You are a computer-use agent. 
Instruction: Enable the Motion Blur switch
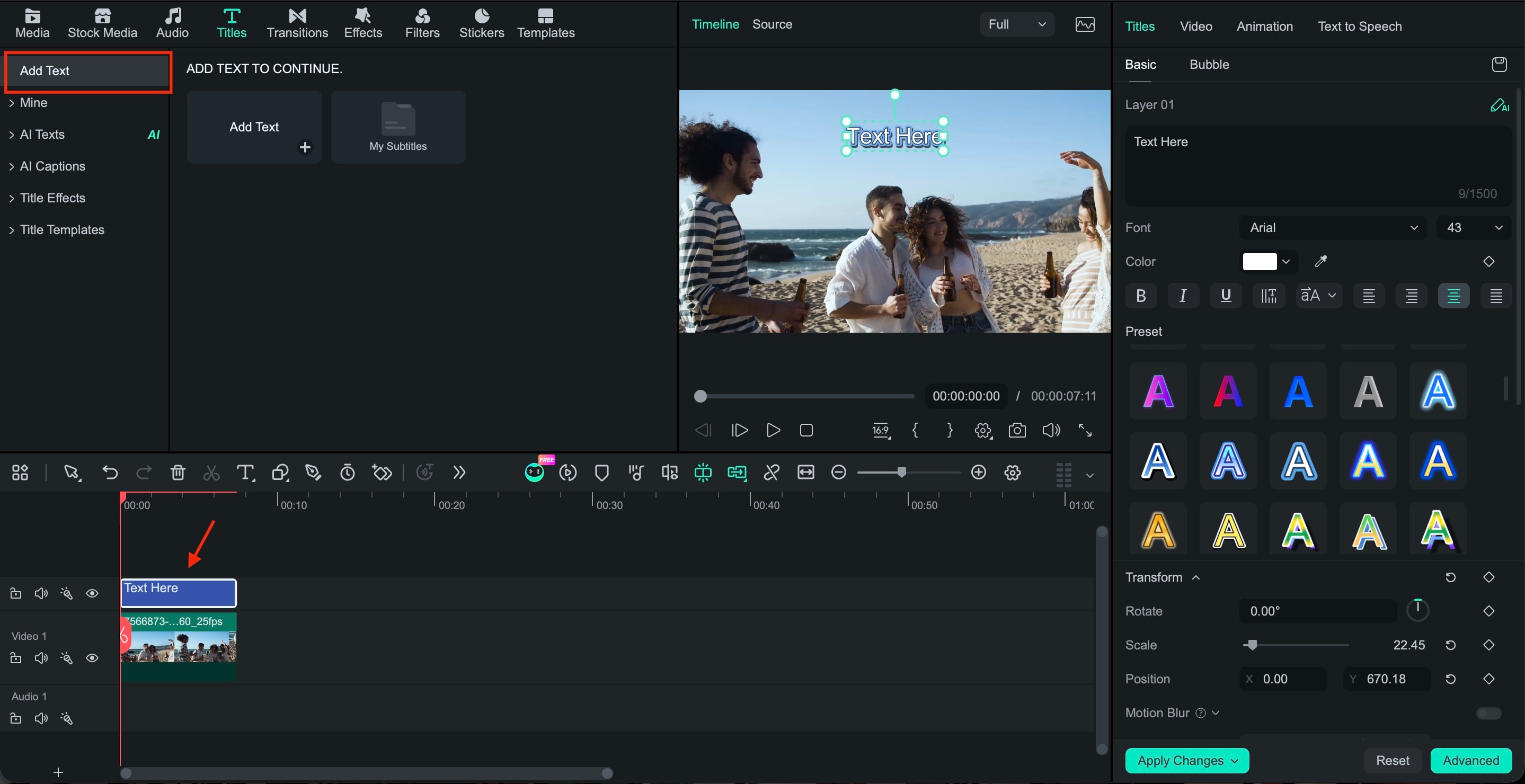(x=1488, y=713)
